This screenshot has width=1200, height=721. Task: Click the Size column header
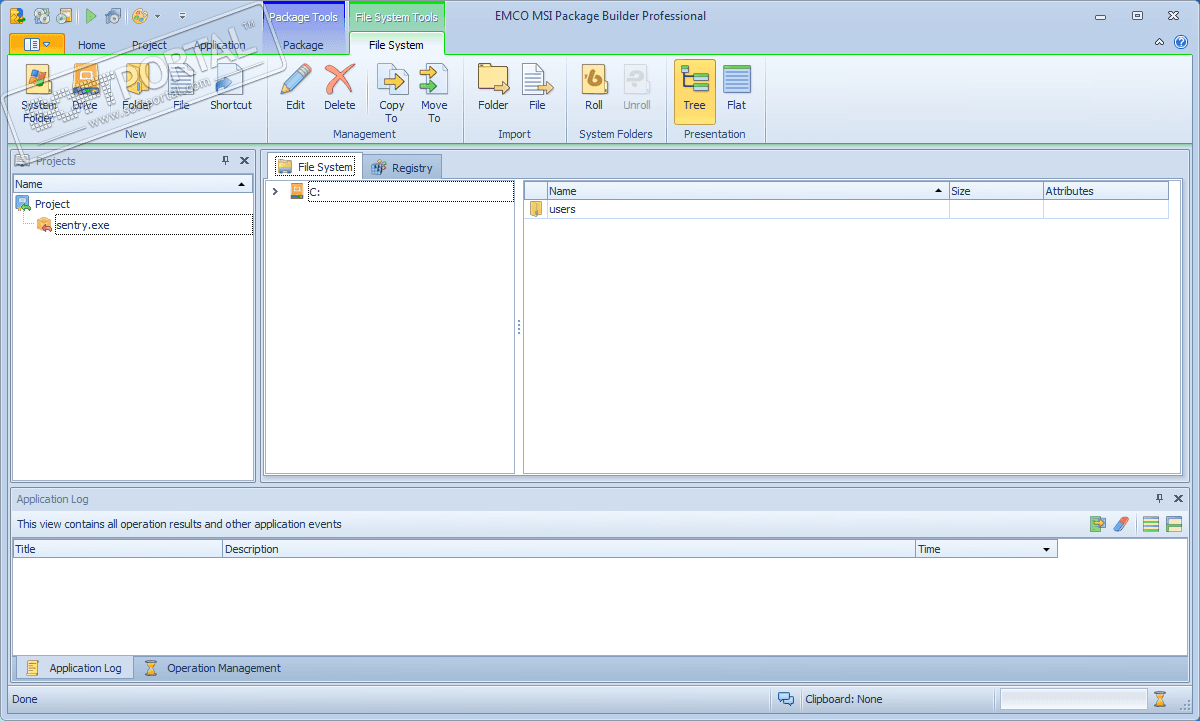pos(996,191)
